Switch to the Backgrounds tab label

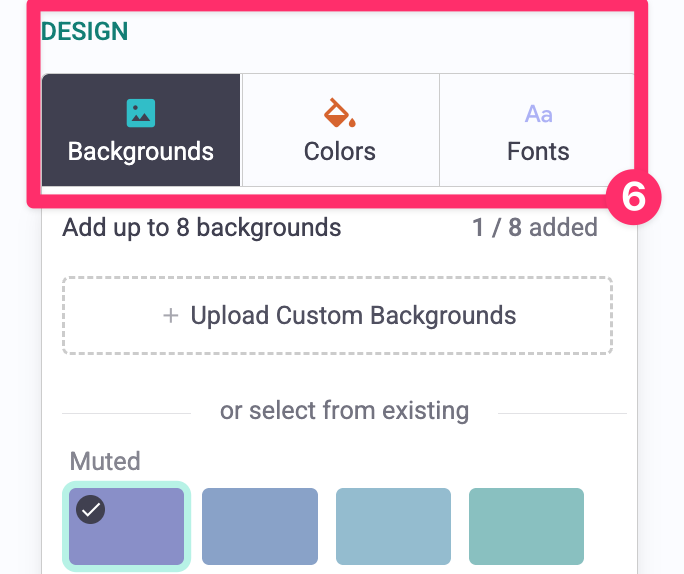(141, 152)
